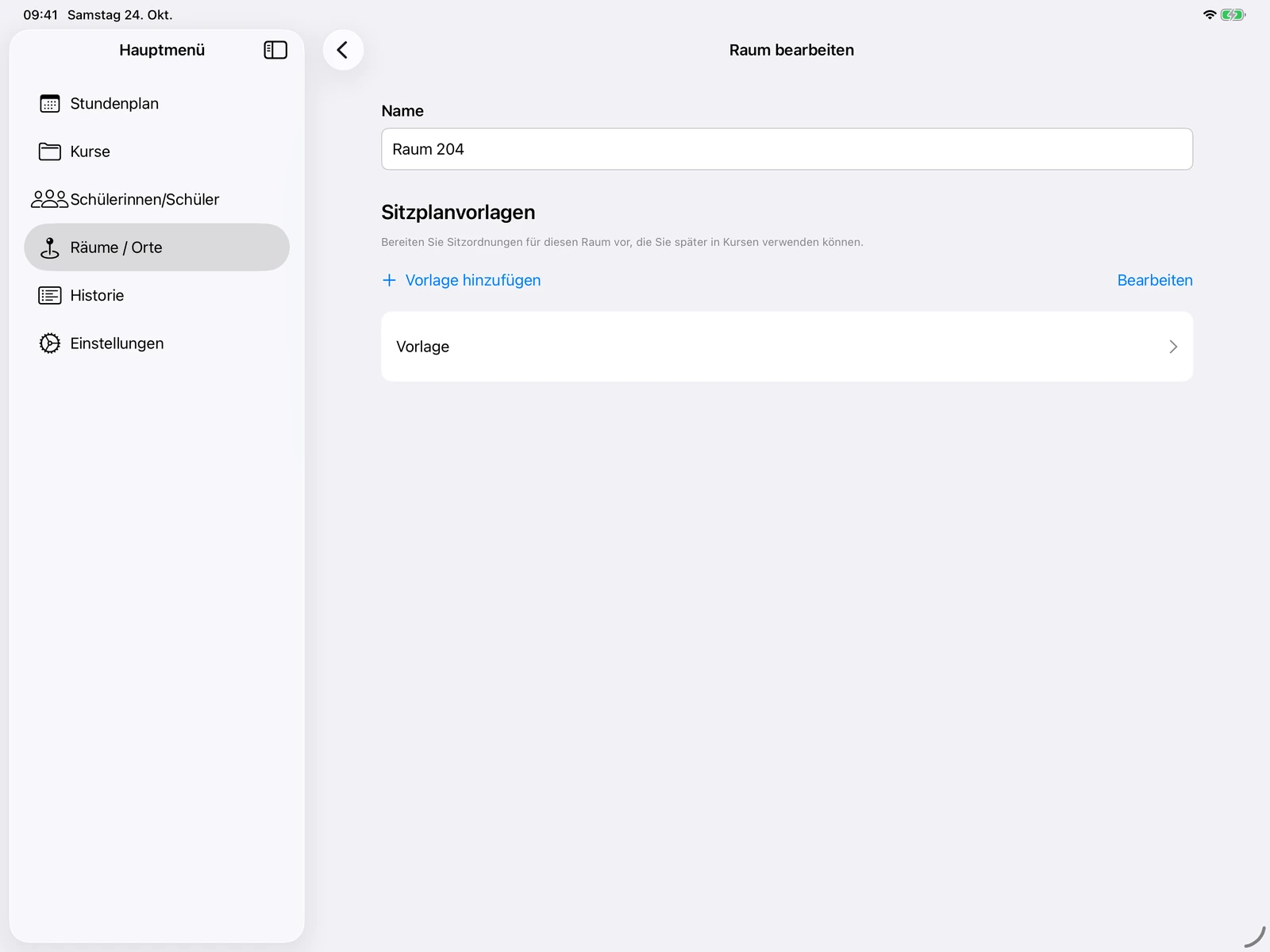The height and width of the screenshot is (952, 1270).
Task: Click the Kurse folder icon
Action: click(50, 152)
